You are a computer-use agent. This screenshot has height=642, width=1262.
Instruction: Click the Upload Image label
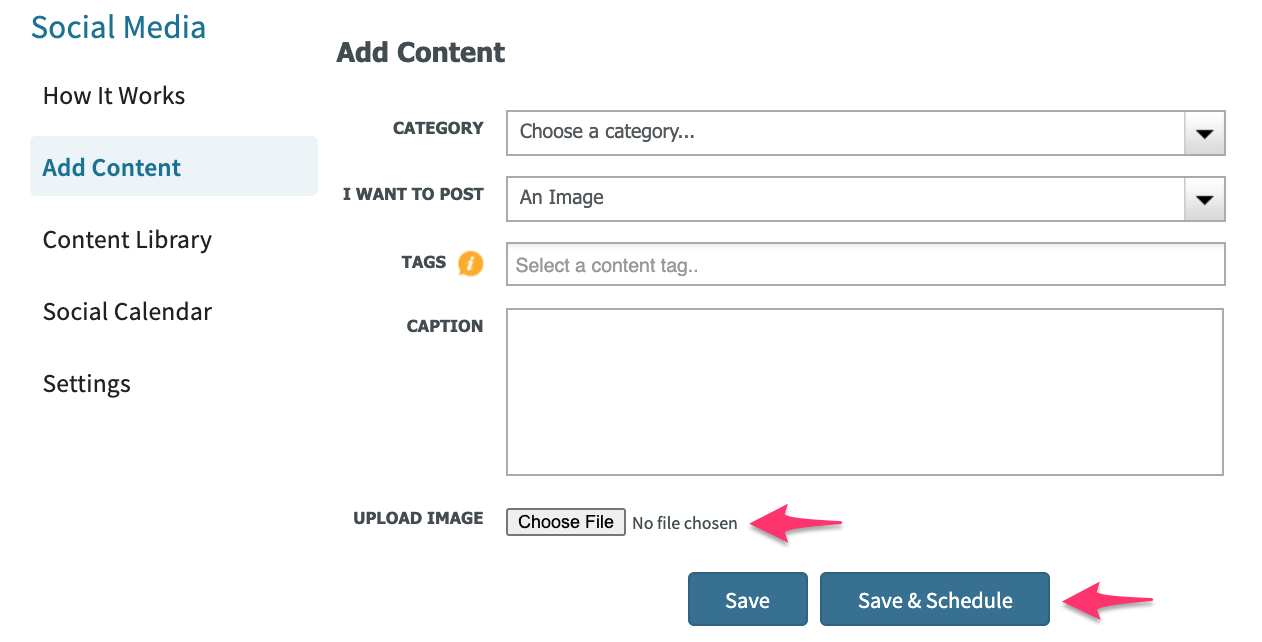(418, 518)
